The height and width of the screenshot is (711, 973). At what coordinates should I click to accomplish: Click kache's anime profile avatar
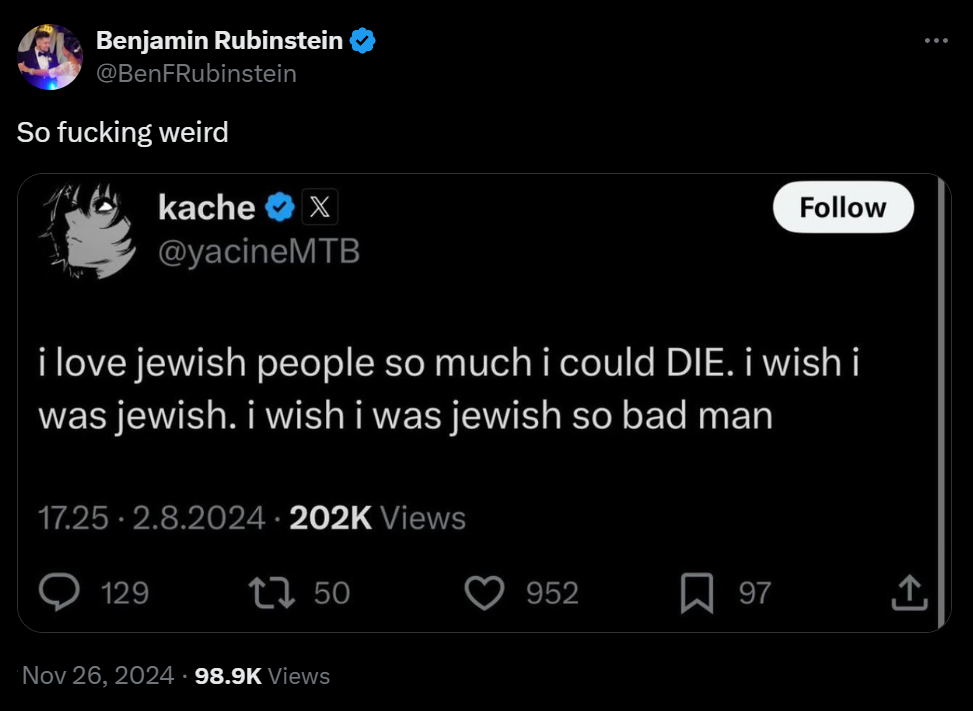[87, 229]
